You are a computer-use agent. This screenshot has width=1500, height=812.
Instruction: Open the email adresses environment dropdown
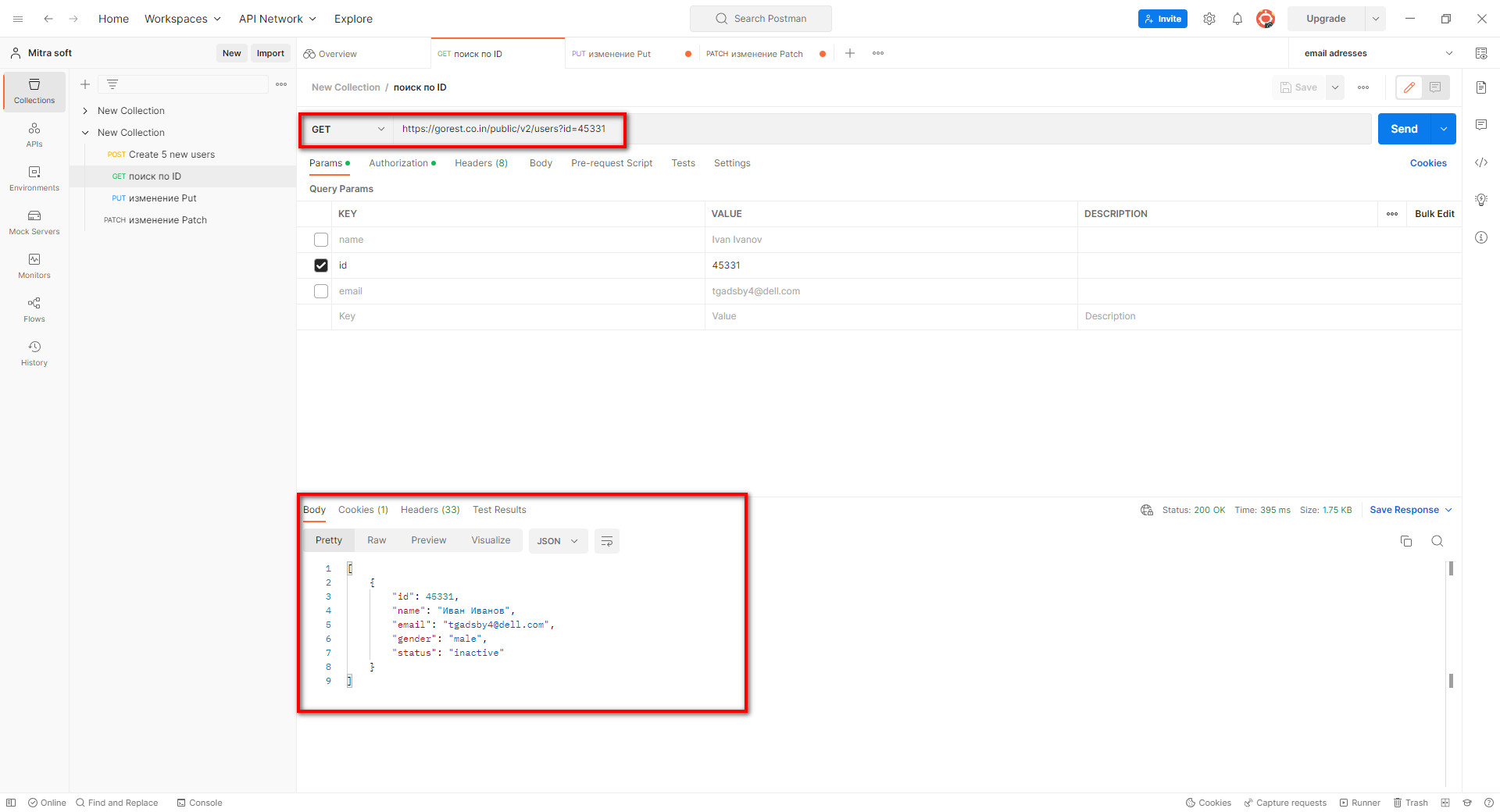[1378, 53]
